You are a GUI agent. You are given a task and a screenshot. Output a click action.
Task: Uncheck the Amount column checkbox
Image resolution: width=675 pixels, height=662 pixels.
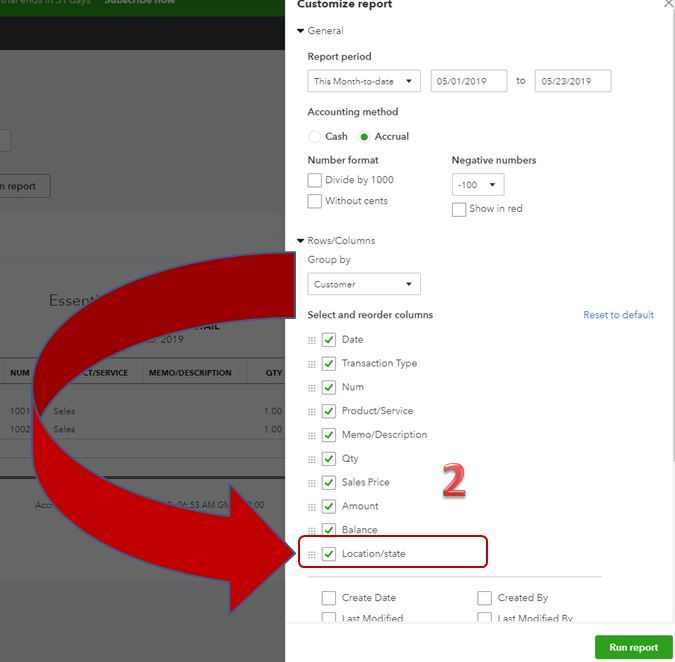click(328, 506)
